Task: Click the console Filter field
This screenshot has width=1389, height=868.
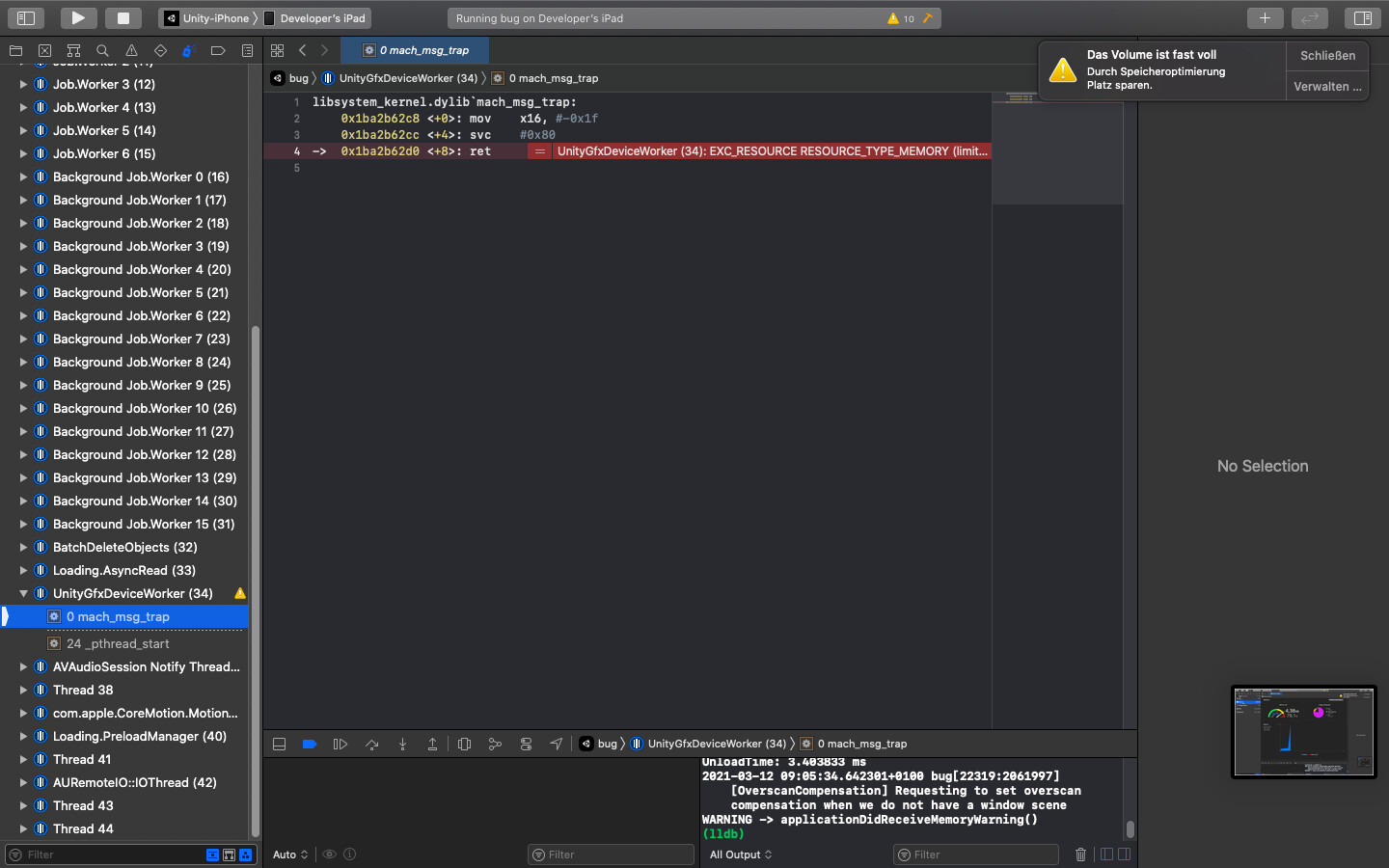Action: pyautogui.click(x=976, y=854)
